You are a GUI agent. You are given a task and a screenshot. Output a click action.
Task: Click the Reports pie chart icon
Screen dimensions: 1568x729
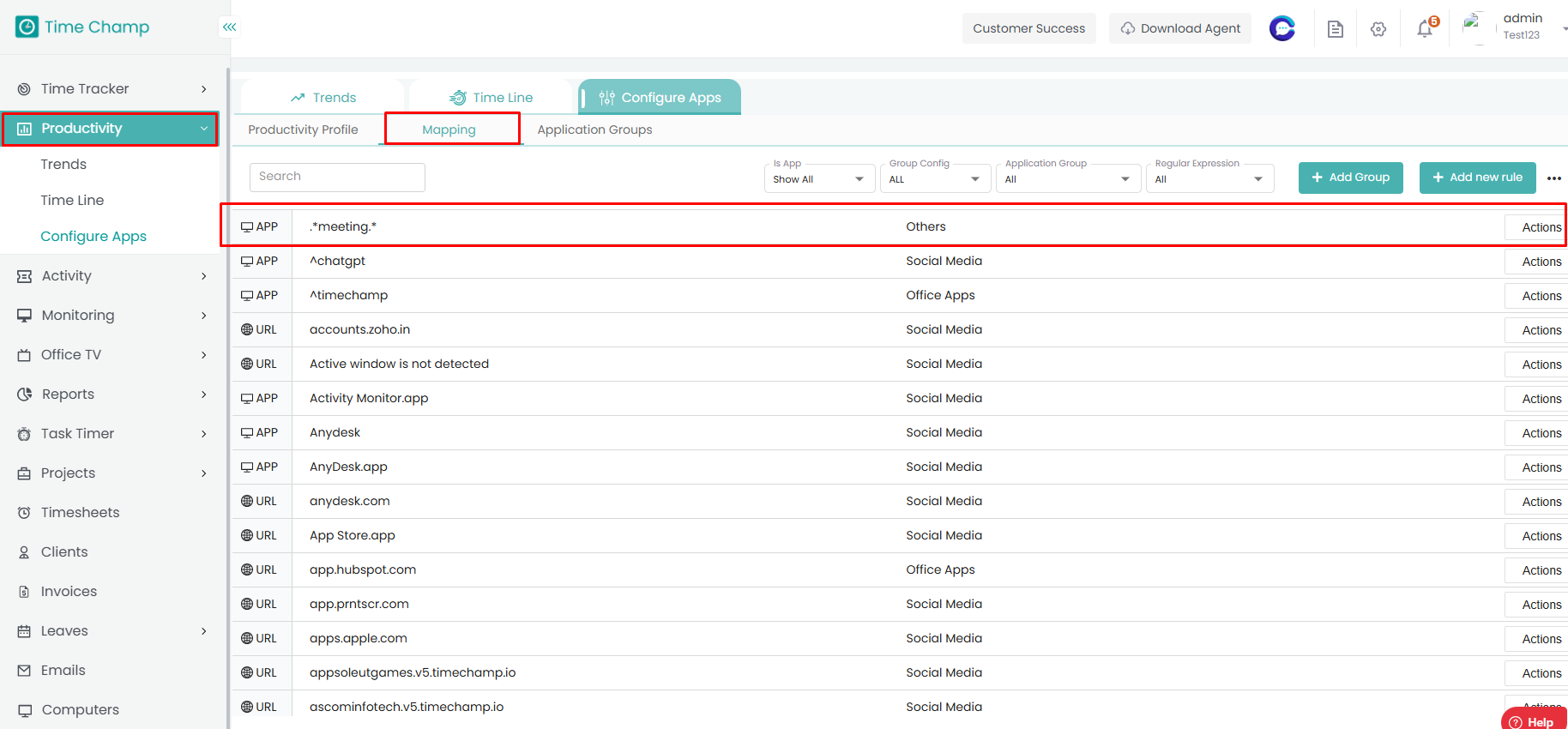(x=24, y=395)
